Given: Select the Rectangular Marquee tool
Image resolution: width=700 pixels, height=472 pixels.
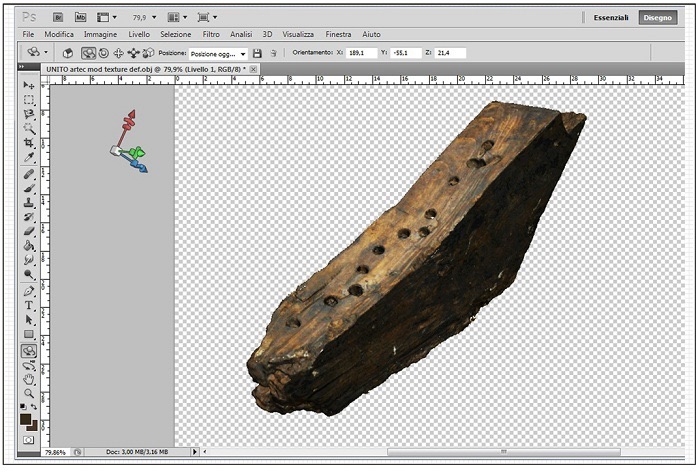Looking at the screenshot, I should coord(29,100).
